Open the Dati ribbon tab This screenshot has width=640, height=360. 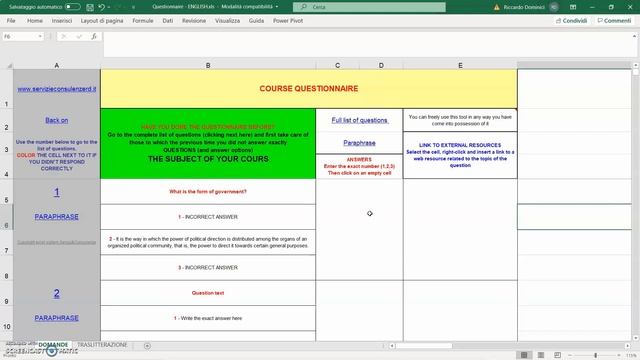[x=167, y=20]
